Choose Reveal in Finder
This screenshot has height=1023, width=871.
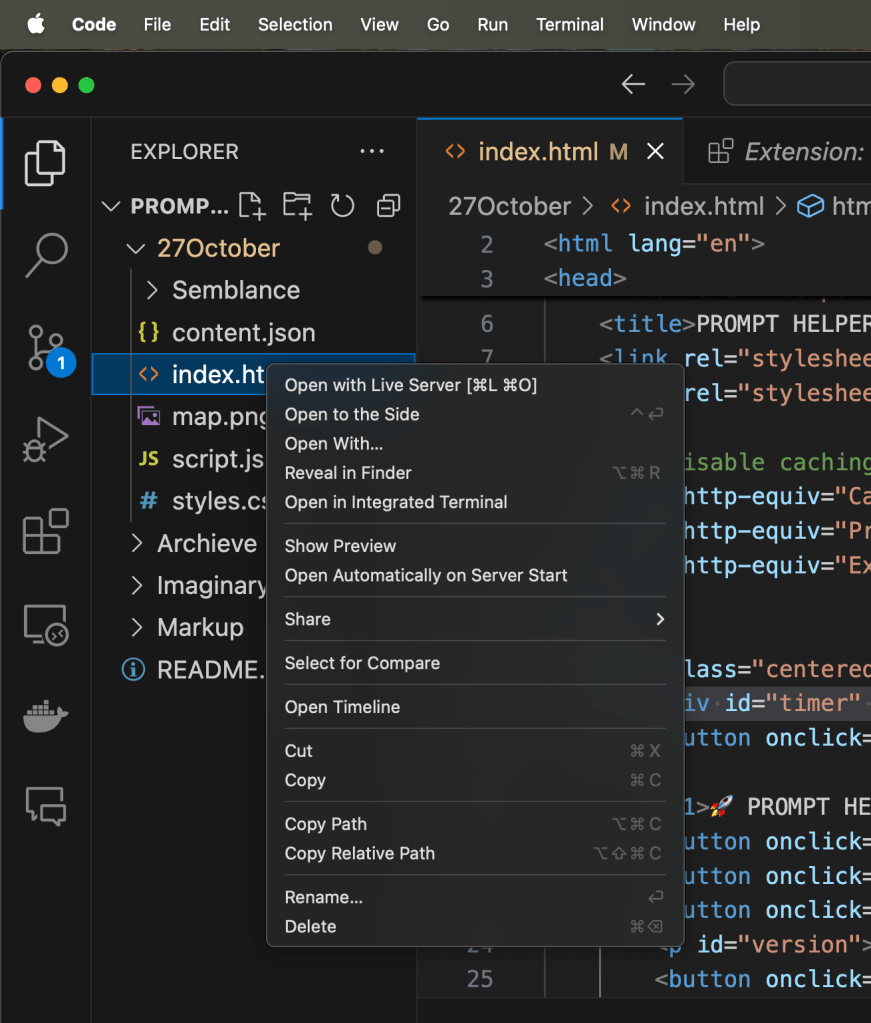(475, 473)
